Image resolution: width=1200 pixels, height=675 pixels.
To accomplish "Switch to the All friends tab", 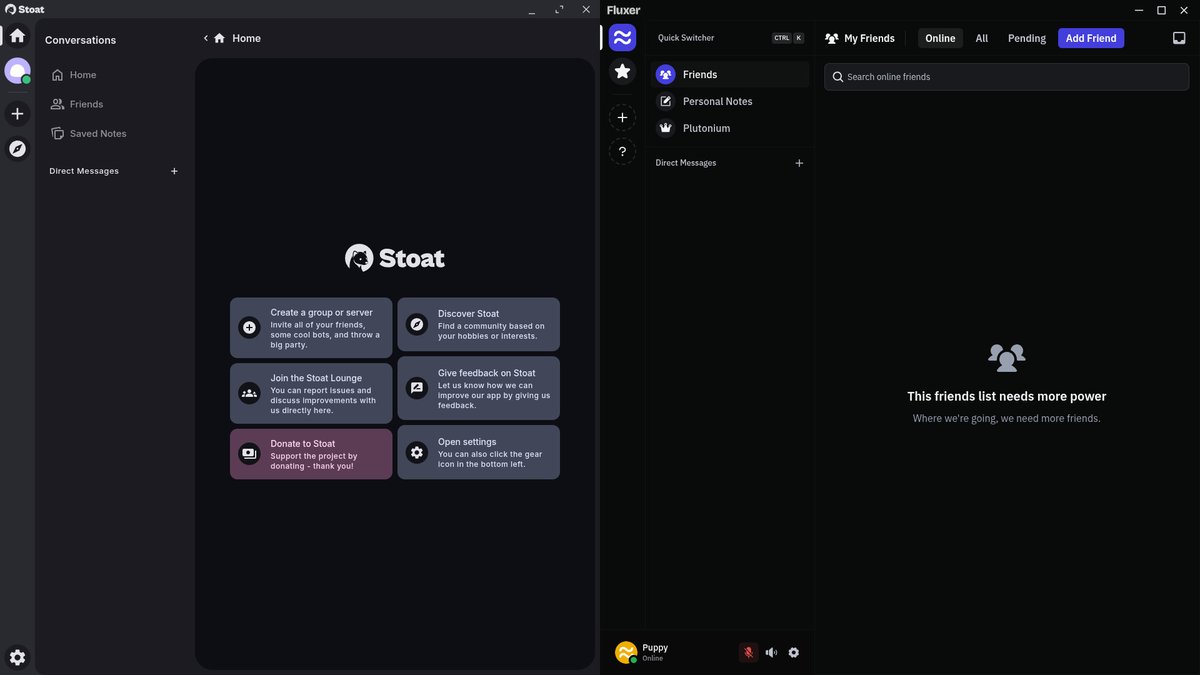I will 982,38.
